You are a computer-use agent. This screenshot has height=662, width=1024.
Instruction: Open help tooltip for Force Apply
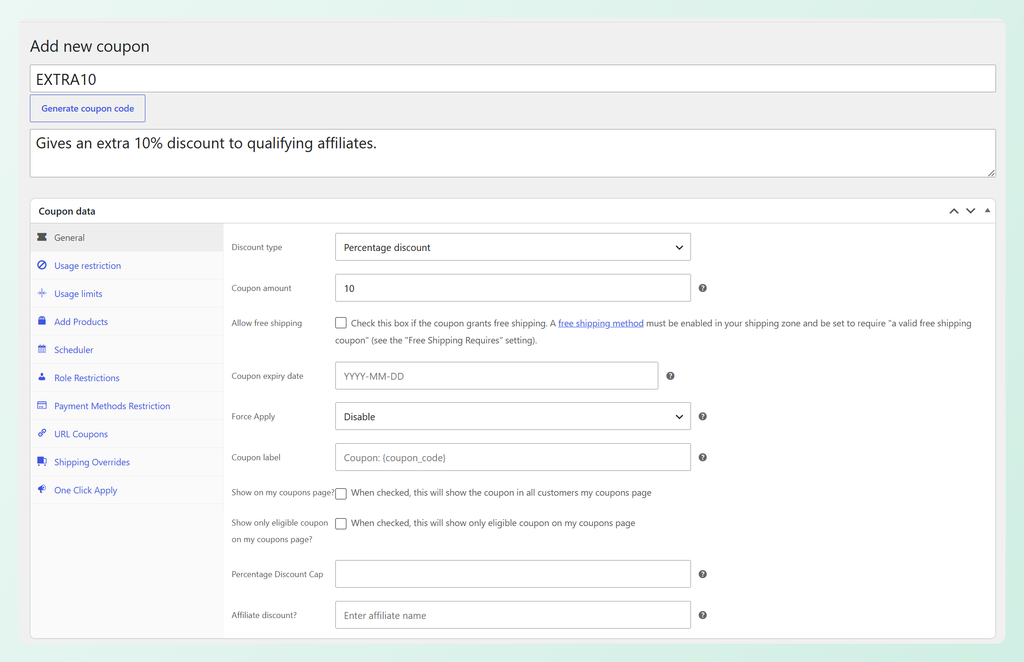[x=703, y=417]
